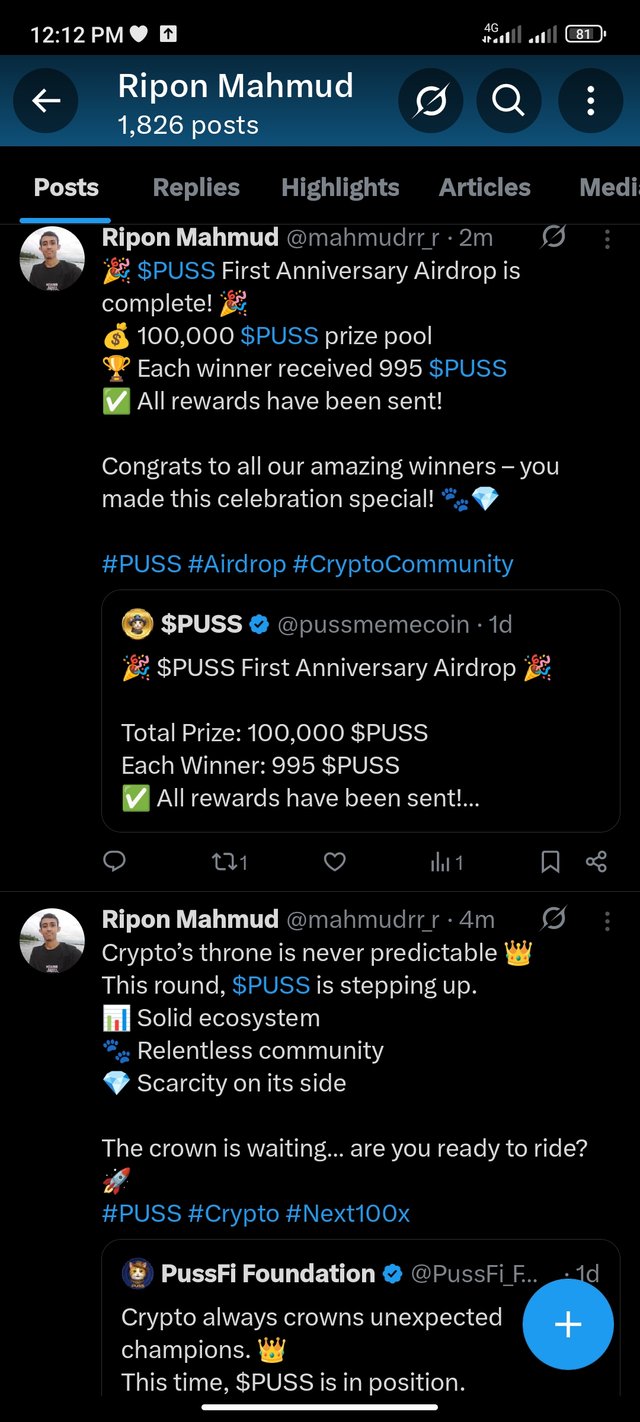Switch to the Highlights tab

[340, 187]
